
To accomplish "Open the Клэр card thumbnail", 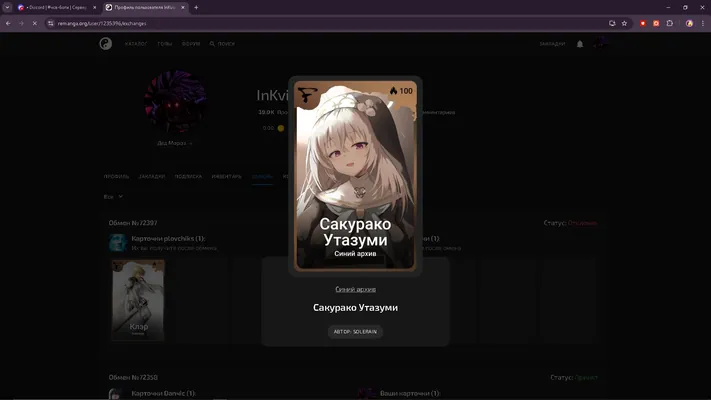I will [138, 300].
